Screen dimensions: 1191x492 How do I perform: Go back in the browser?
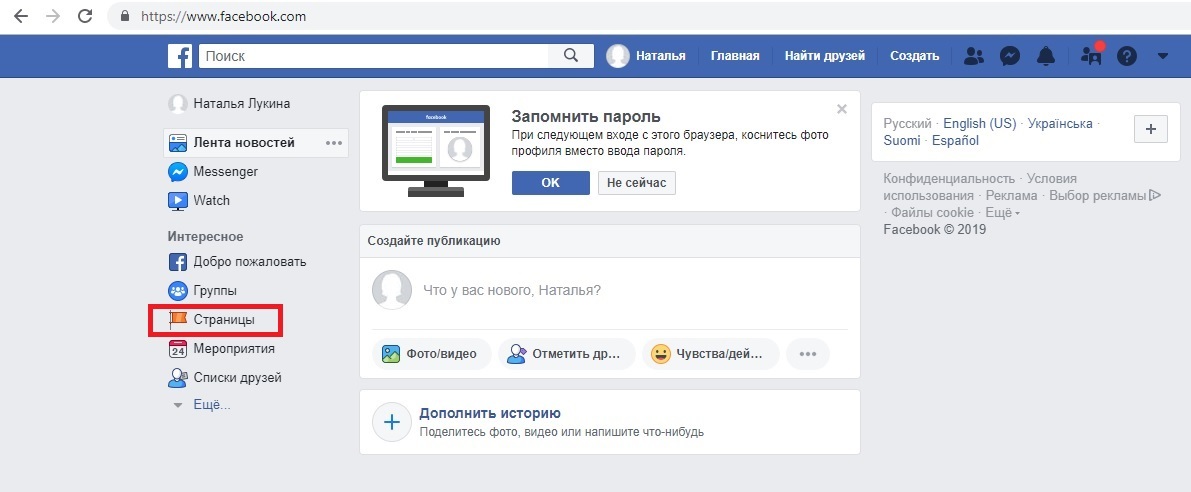(x=21, y=16)
